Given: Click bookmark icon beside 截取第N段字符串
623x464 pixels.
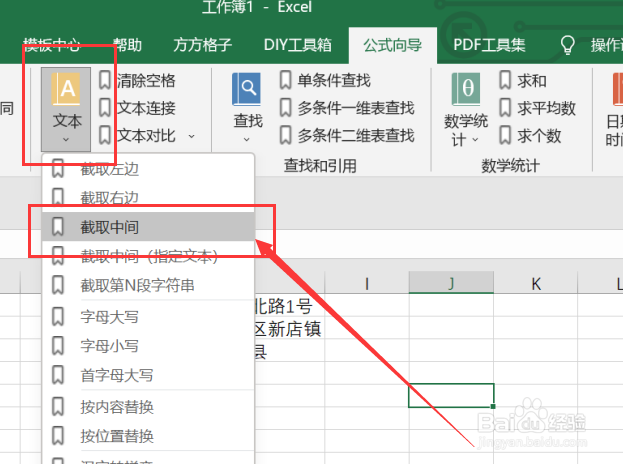Looking at the screenshot, I should [x=58, y=285].
